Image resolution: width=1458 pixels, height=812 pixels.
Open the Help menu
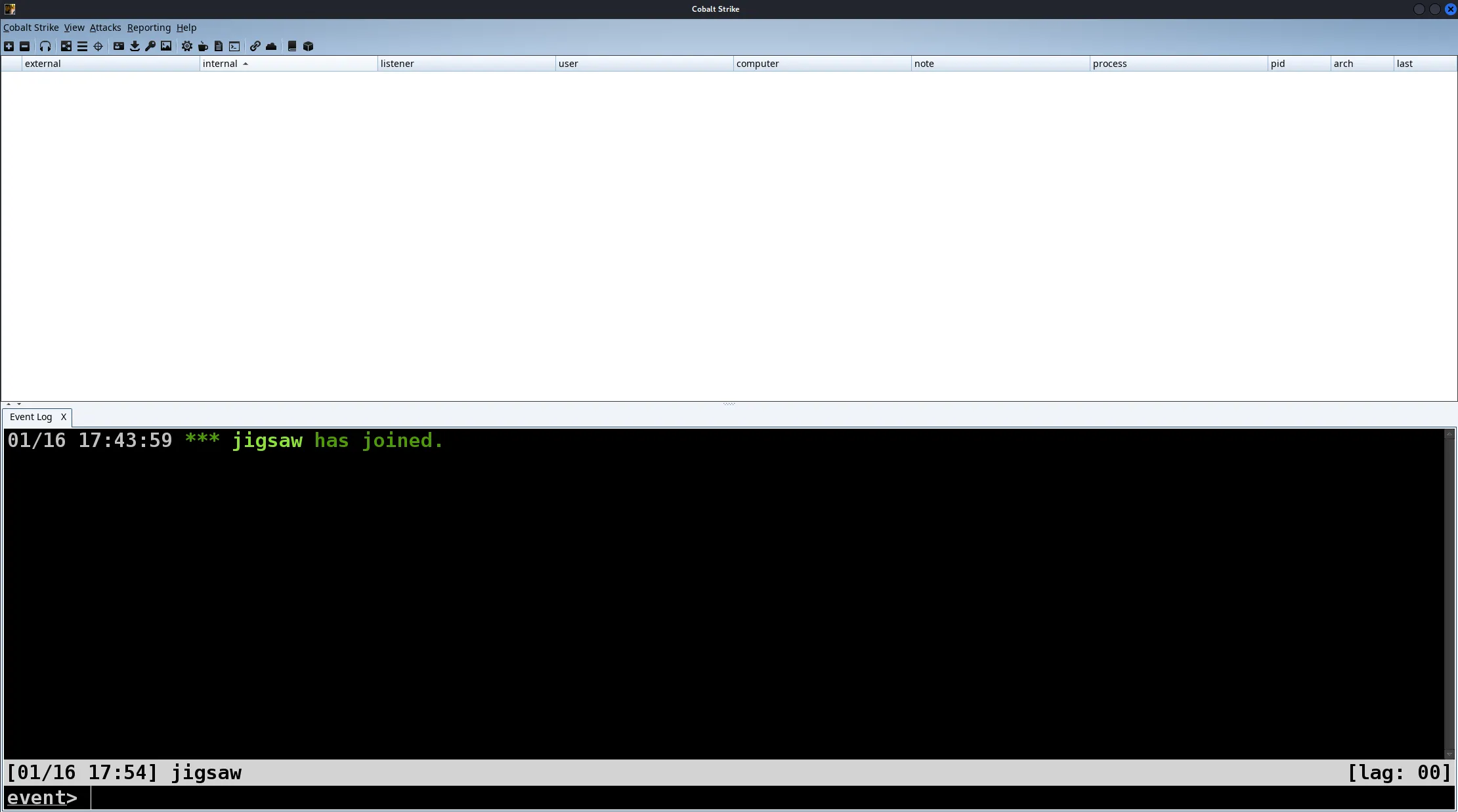186,28
